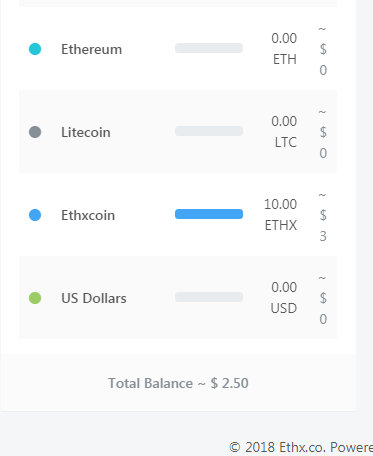Click the Ethereum ~ $ 0 estimate
This screenshot has height=456, width=373.
coord(323,51)
